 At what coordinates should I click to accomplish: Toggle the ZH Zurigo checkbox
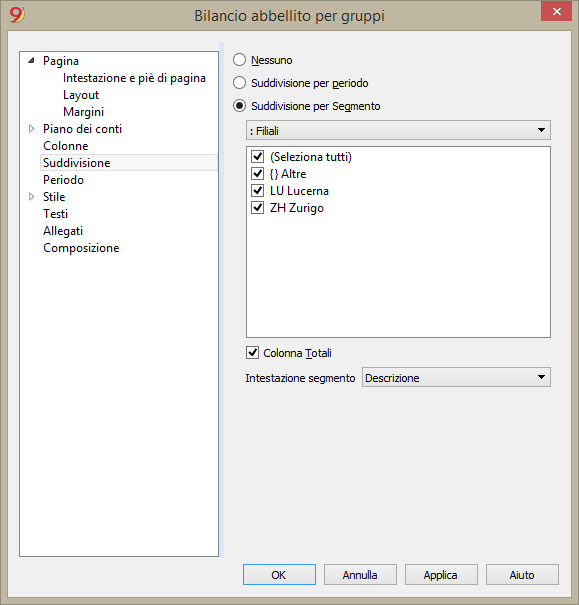pyautogui.click(x=257, y=208)
